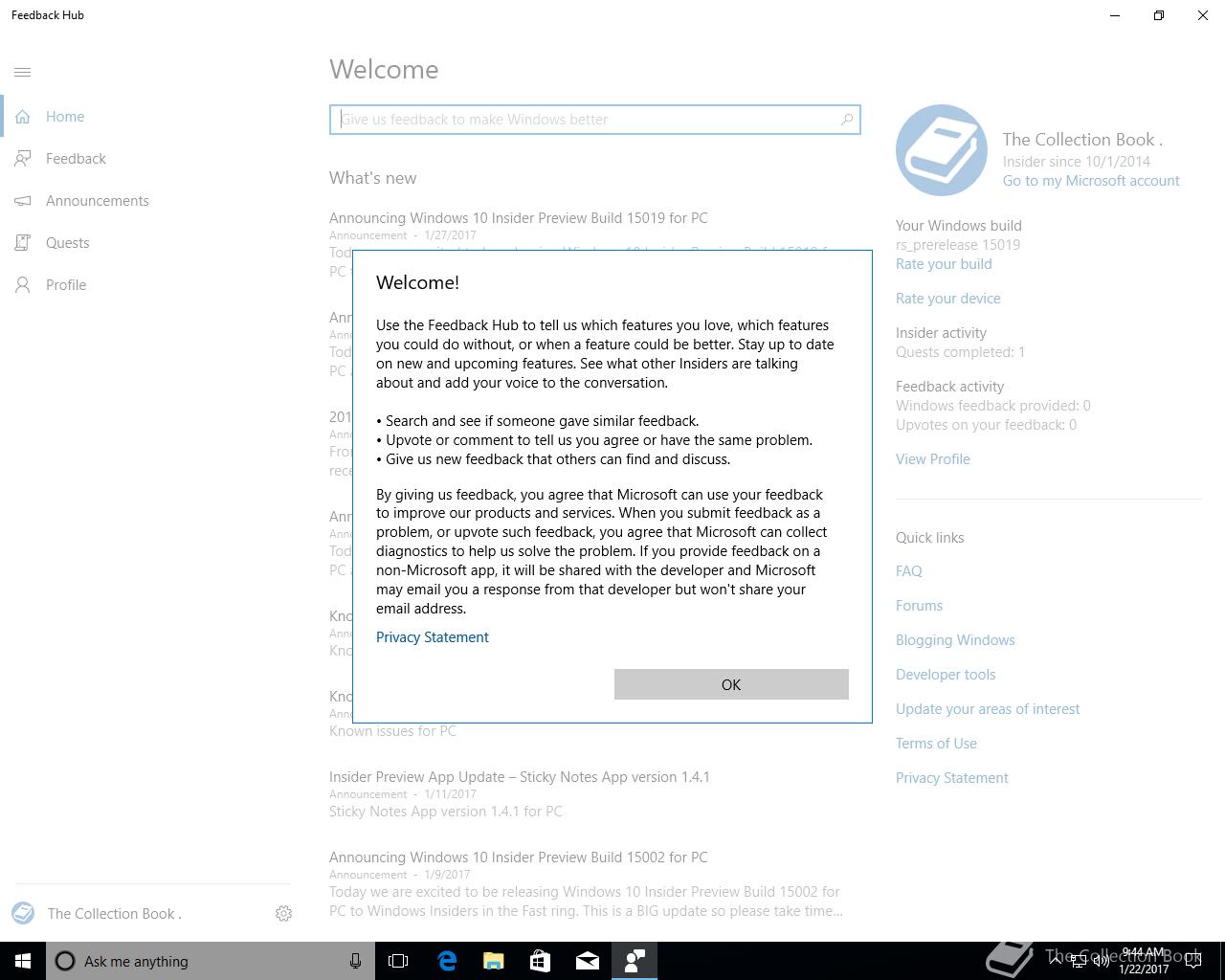This screenshot has width=1225, height=980.
Task: Open the Developer tools quick link
Action: click(946, 675)
